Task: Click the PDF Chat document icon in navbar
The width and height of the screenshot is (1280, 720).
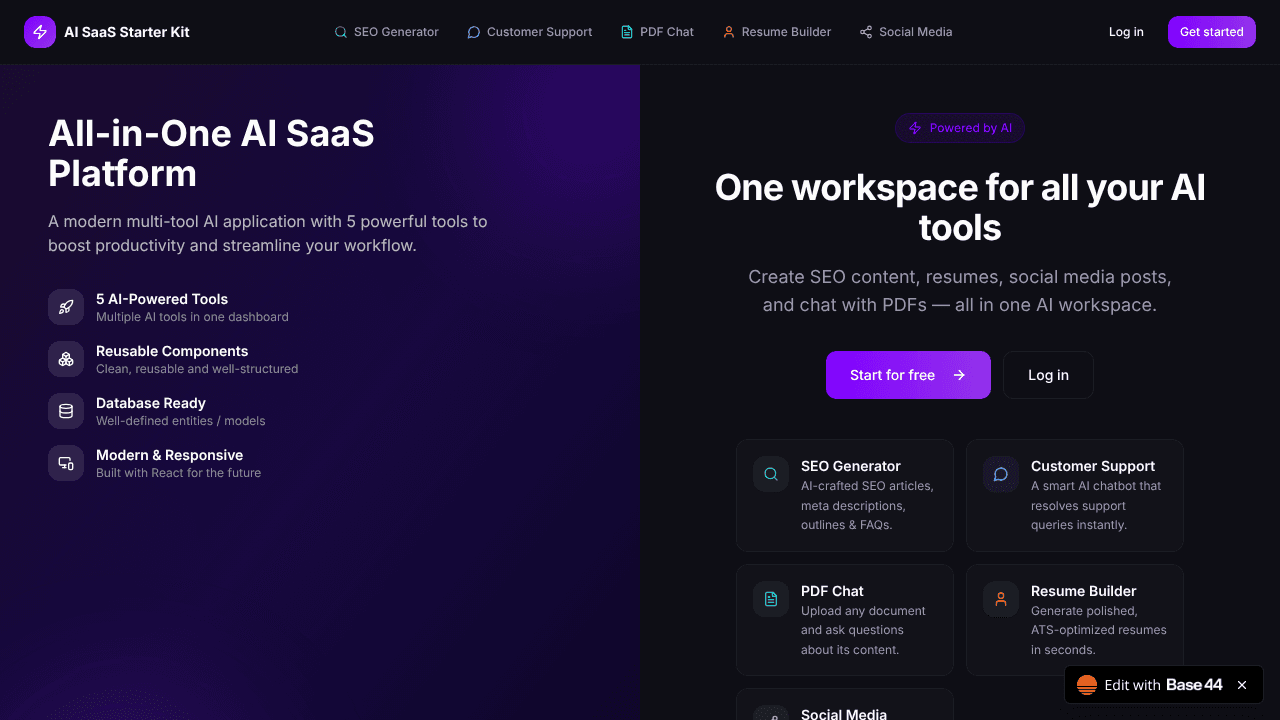Action: click(x=627, y=32)
